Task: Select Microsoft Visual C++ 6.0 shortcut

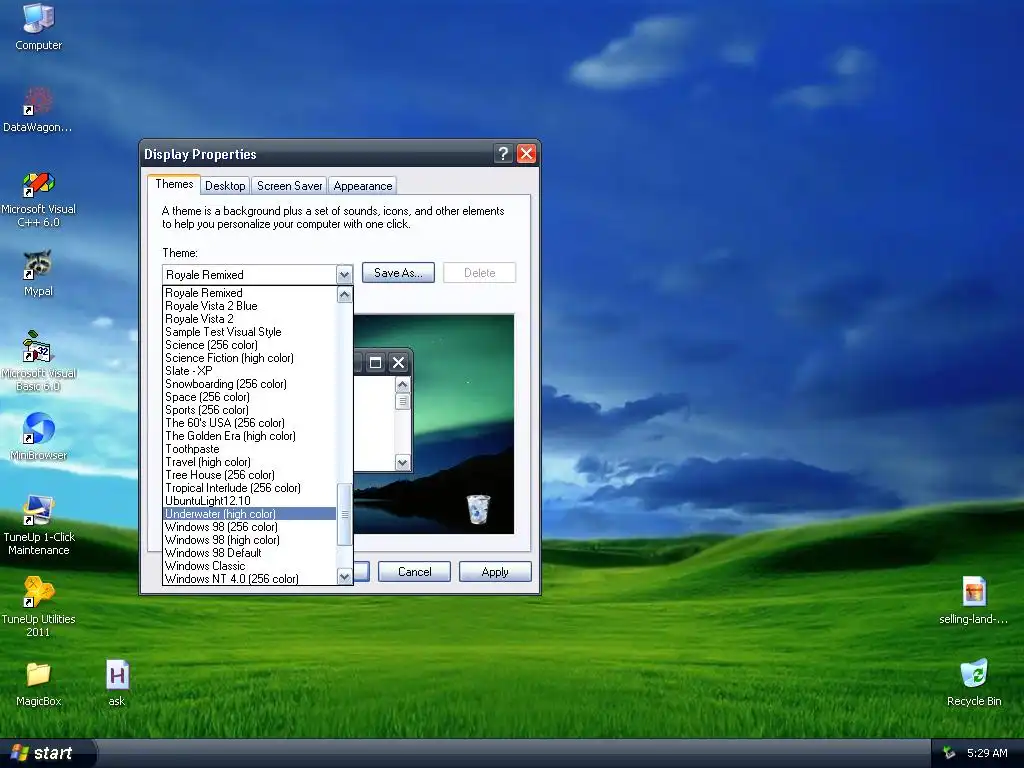Action: 39,199
